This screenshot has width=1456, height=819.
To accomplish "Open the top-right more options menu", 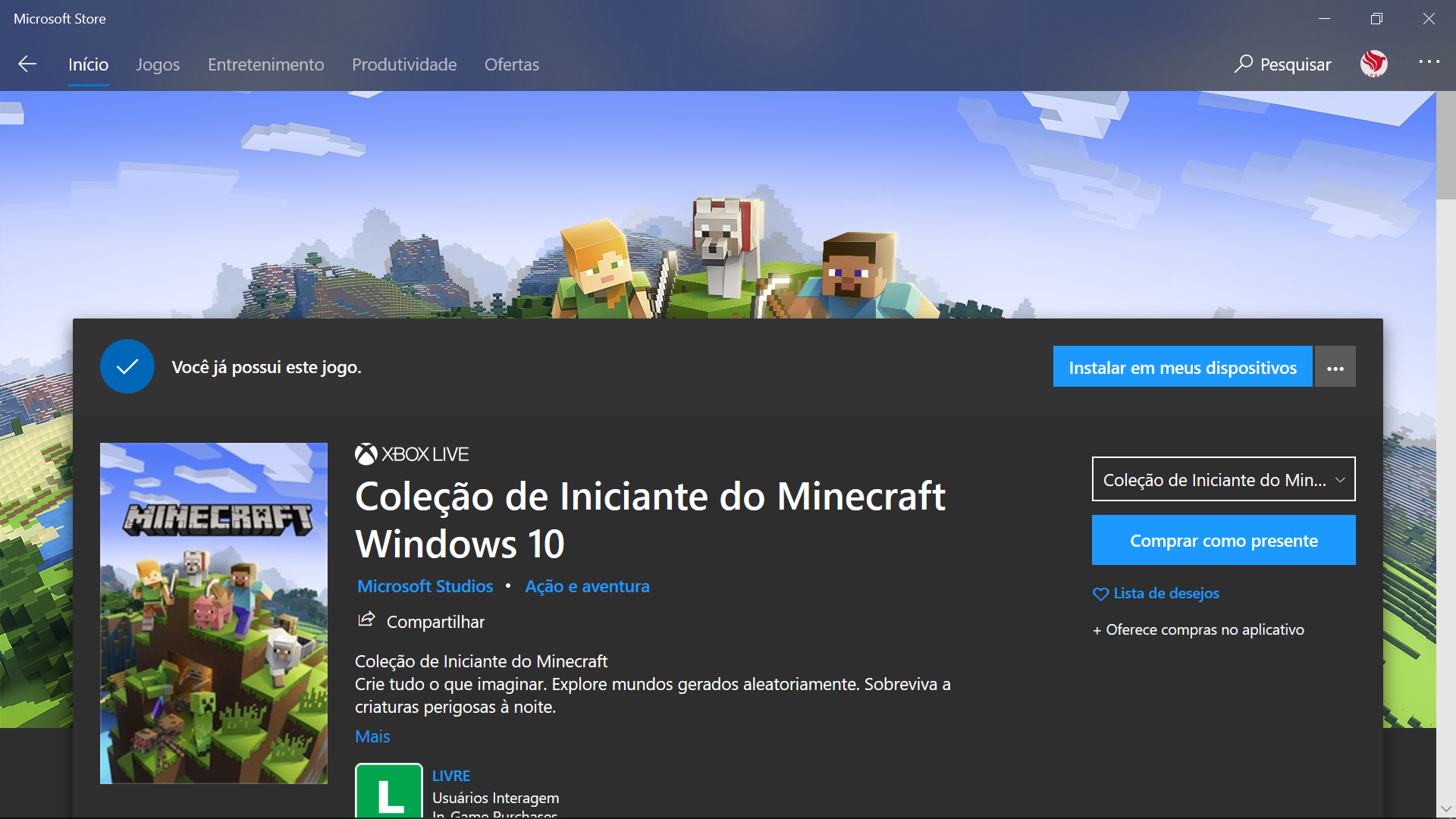I will coord(1429,62).
